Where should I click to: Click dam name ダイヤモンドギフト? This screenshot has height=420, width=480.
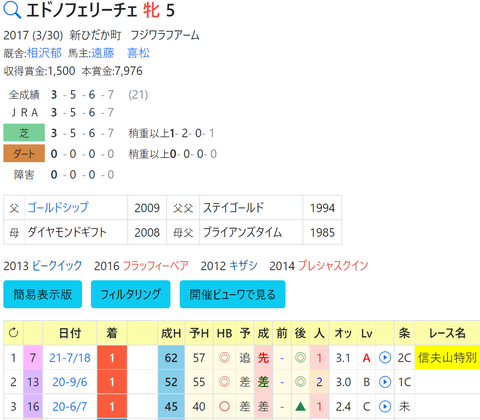pos(67,232)
